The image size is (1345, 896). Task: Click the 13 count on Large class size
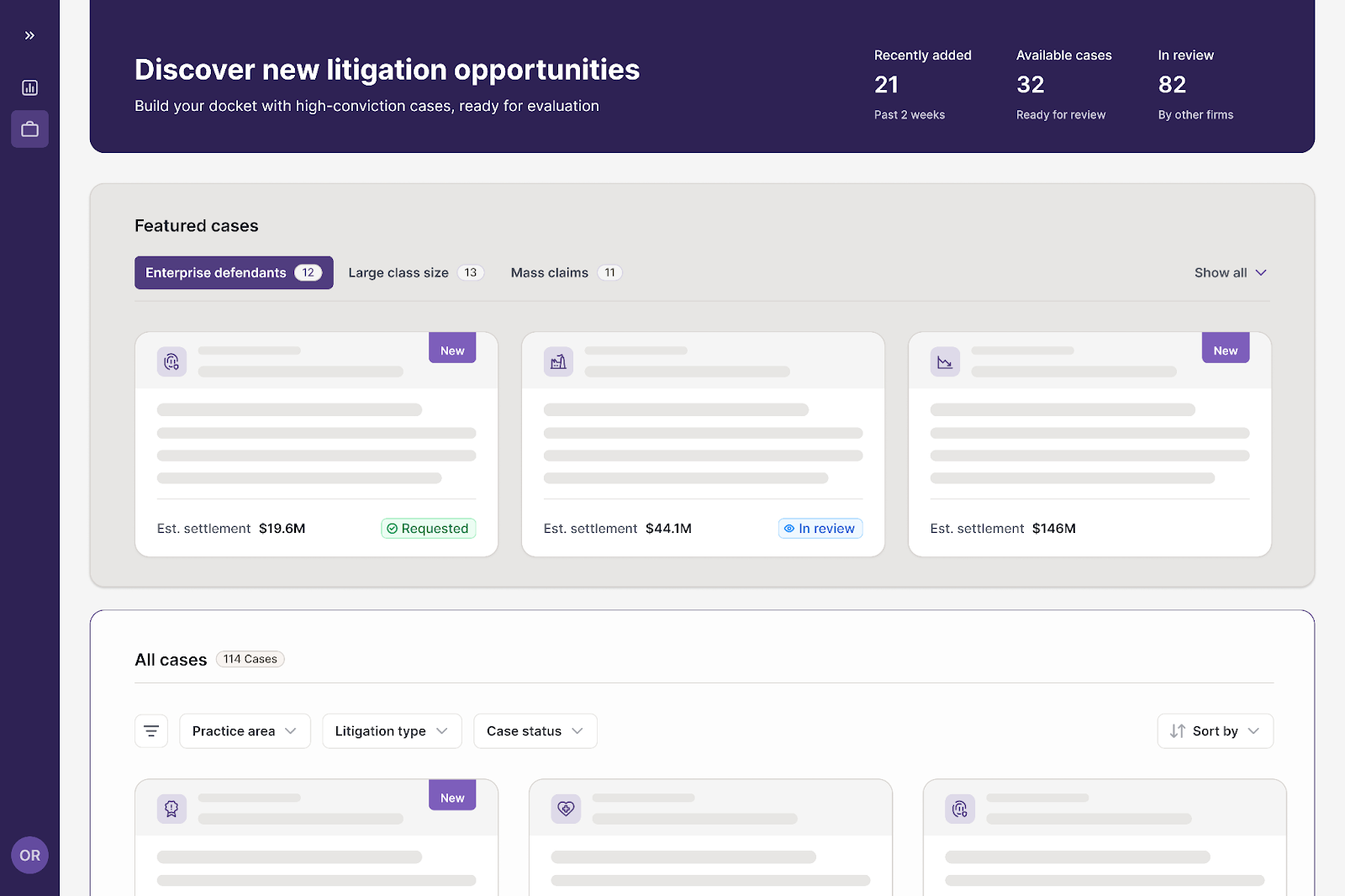471,272
